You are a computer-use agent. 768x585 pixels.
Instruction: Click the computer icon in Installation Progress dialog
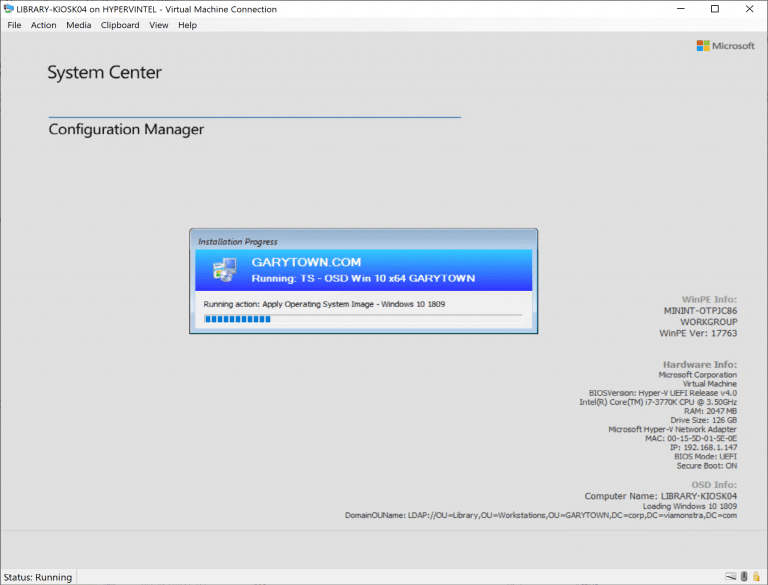pyautogui.click(x=223, y=270)
